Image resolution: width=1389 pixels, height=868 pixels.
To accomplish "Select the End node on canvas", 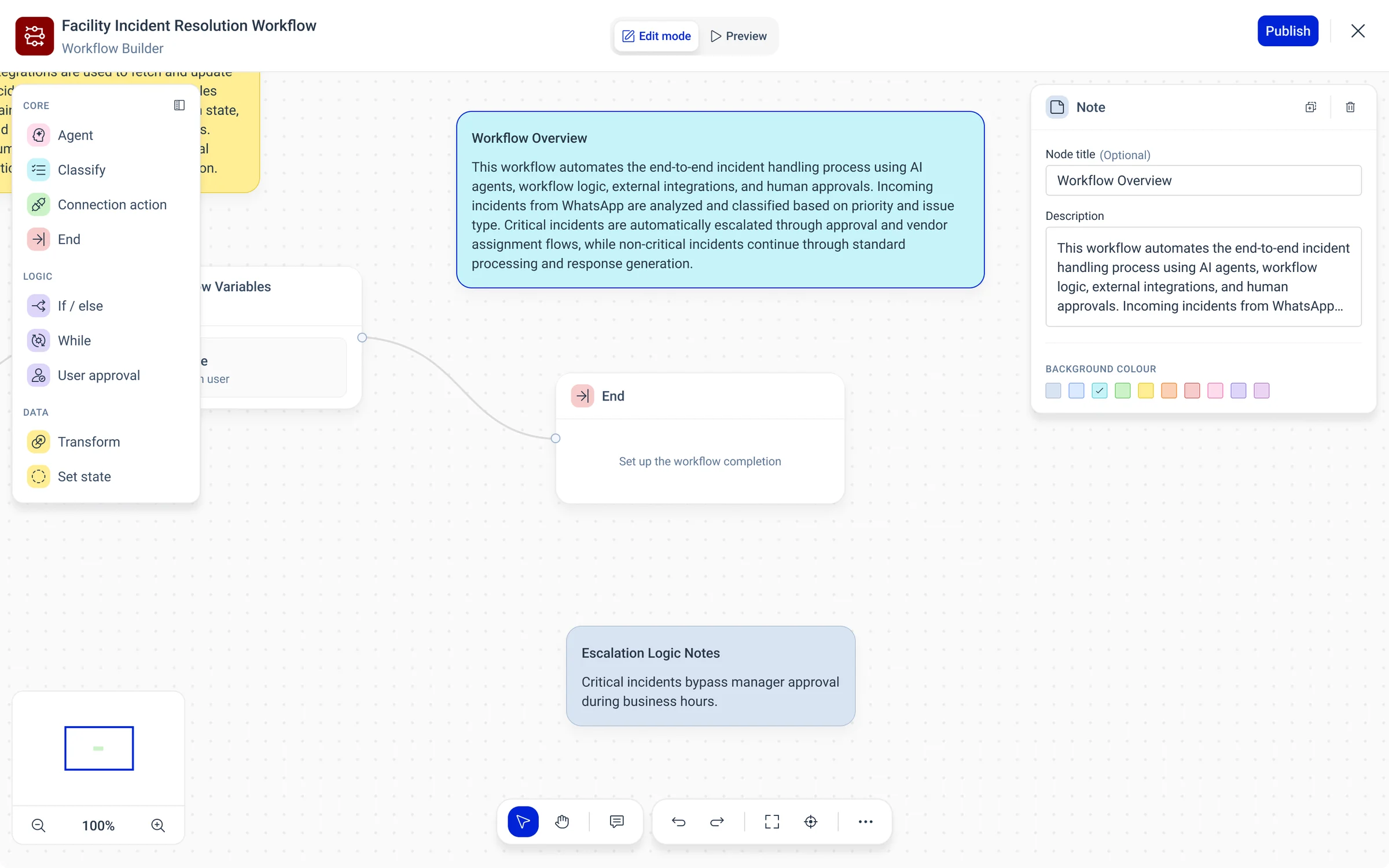I will click(700, 438).
